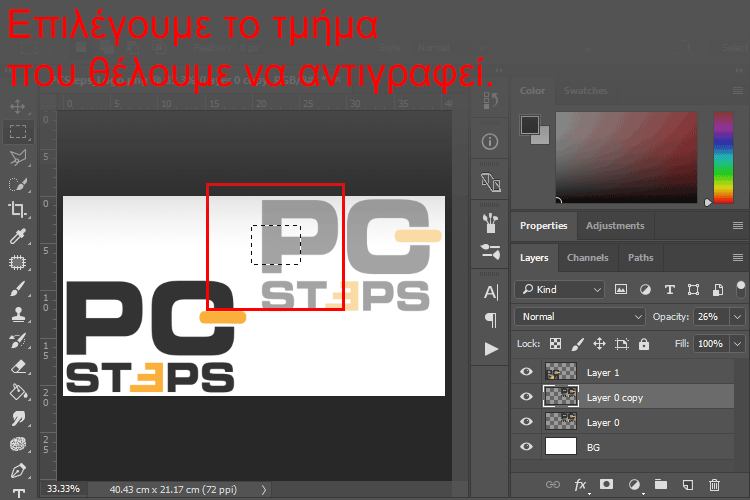Select the Smudge tool
Image resolution: width=750 pixels, height=500 pixels.
(x=18, y=419)
